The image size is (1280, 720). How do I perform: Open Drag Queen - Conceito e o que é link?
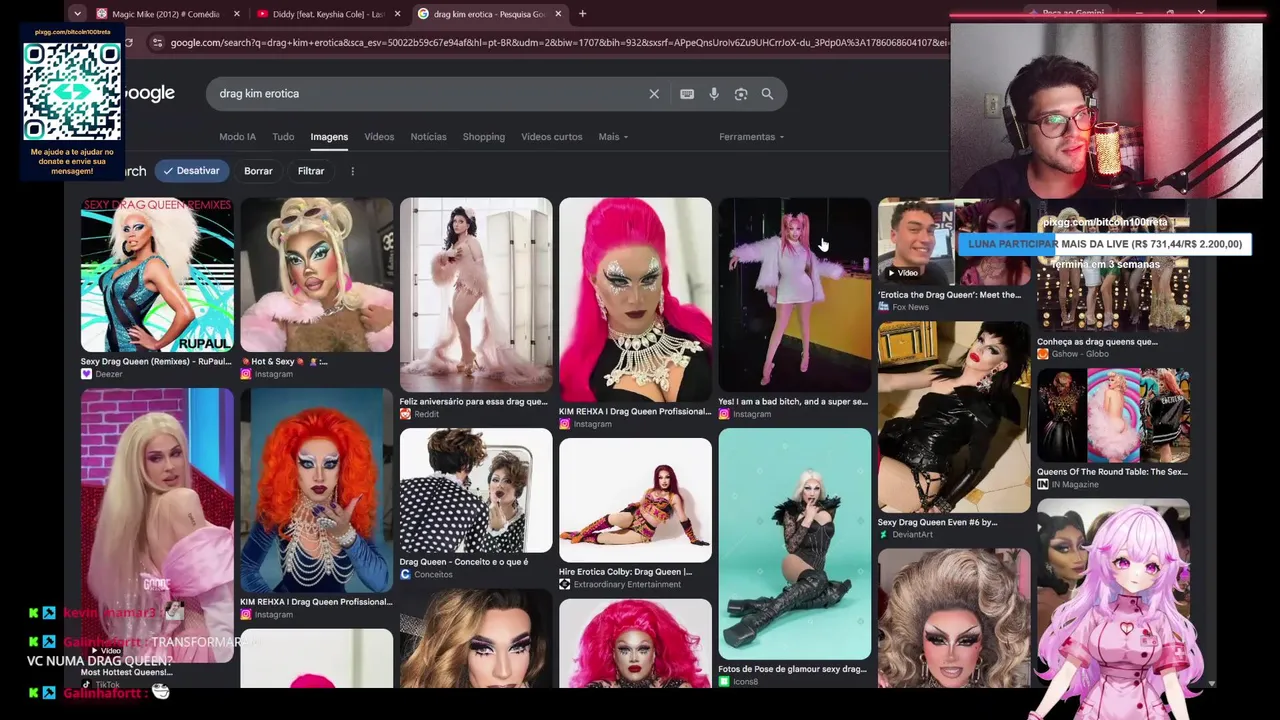[x=464, y=562]
